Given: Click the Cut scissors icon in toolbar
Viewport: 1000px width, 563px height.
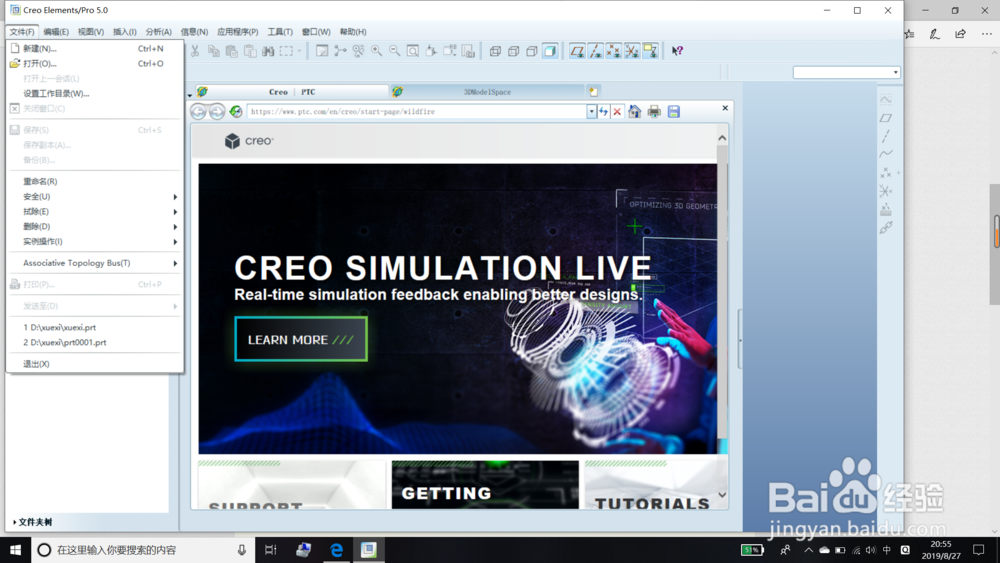Looking at the screenshot, I should (195, 51).
